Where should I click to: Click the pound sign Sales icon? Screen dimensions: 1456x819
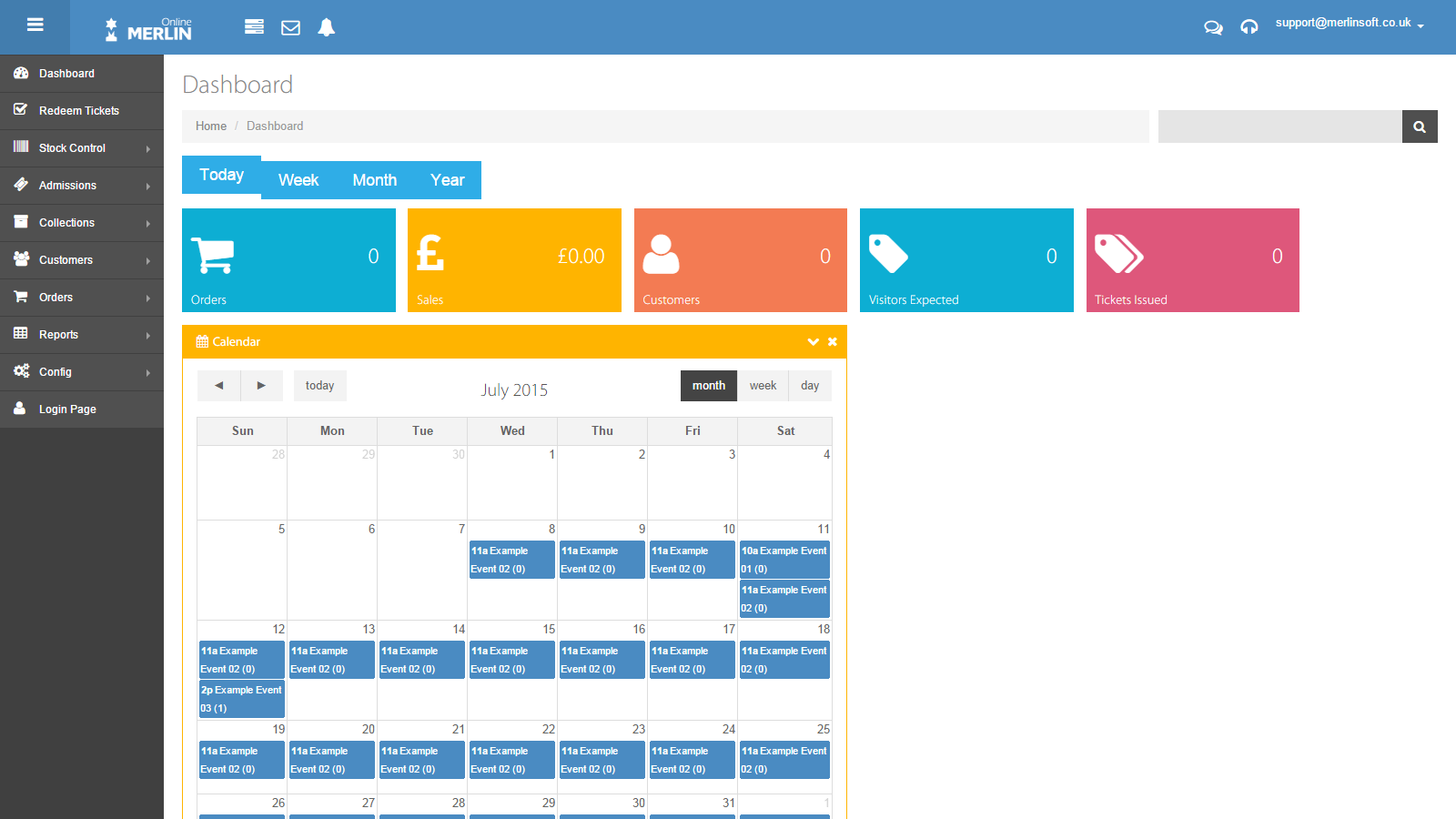[x=430, y=253]
